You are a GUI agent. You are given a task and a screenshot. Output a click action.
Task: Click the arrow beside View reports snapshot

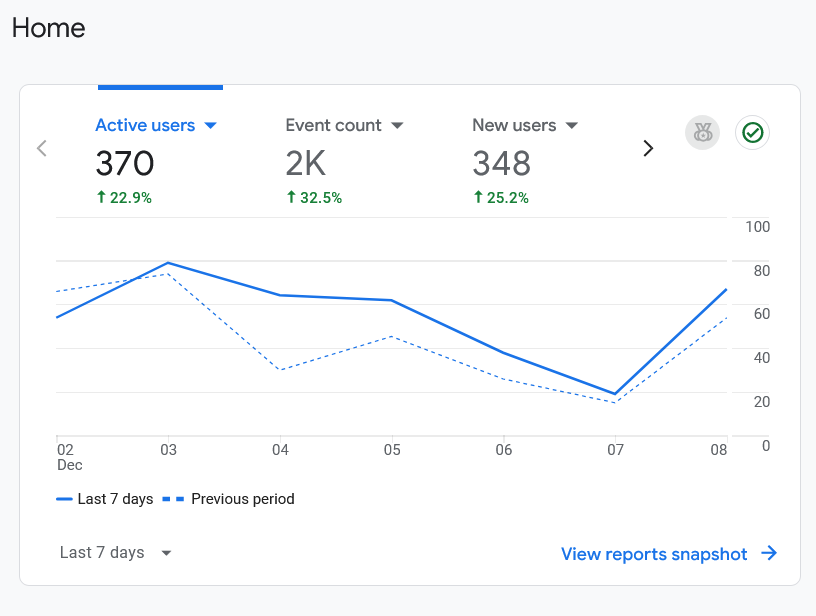(769, 554)
